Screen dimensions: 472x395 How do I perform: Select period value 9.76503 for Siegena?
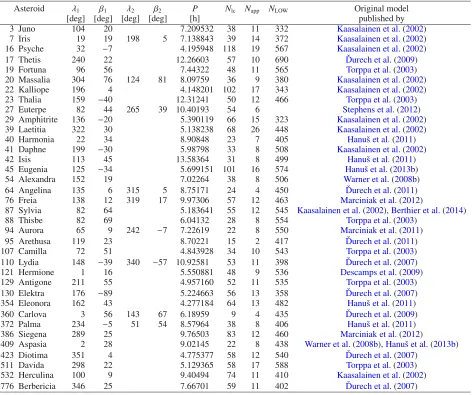194,334
